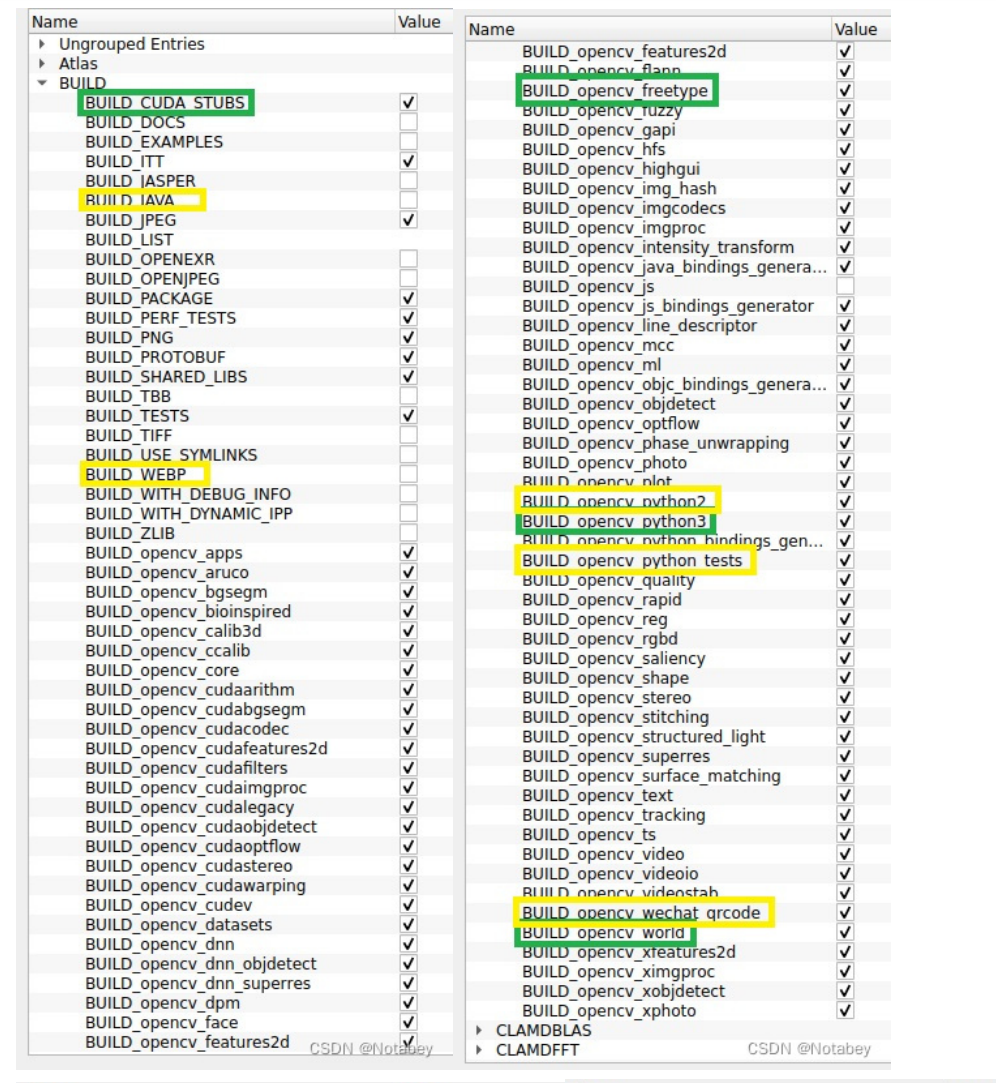
Task: Select the BUILD_opencv_saliency entry
Action: point(614,658)
